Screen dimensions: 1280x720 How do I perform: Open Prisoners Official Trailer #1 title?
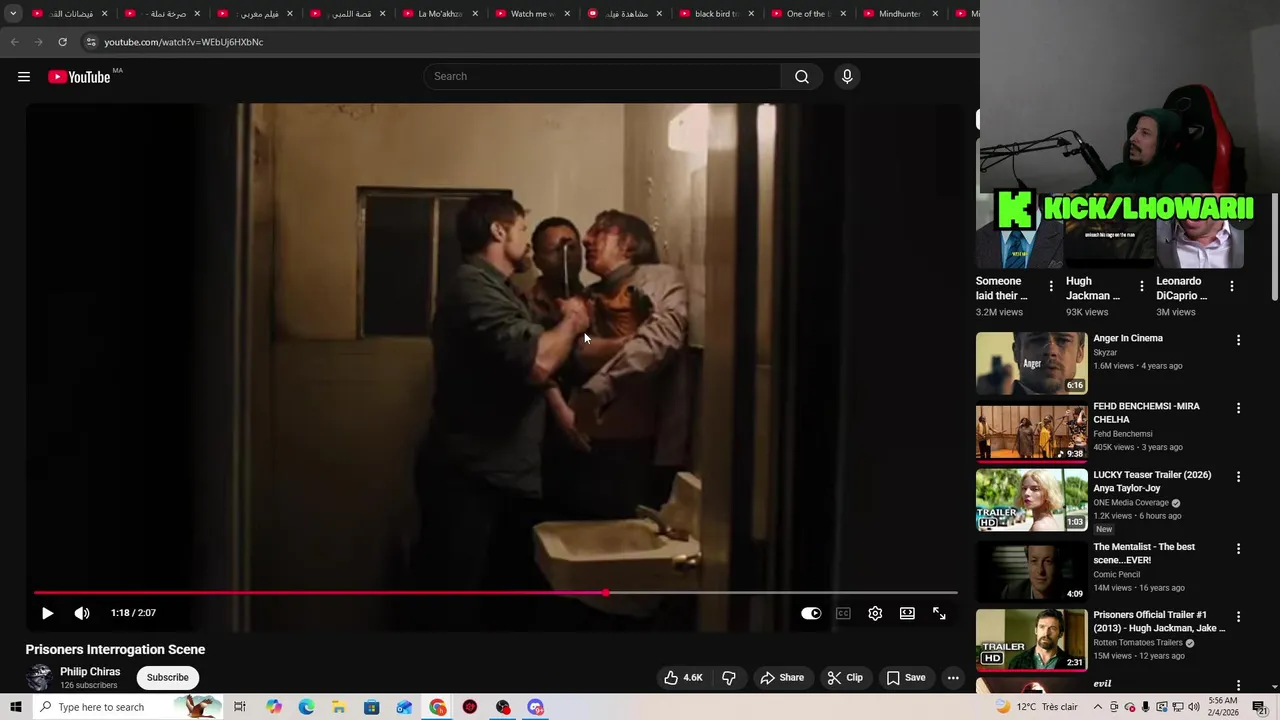click(1159, 622)
